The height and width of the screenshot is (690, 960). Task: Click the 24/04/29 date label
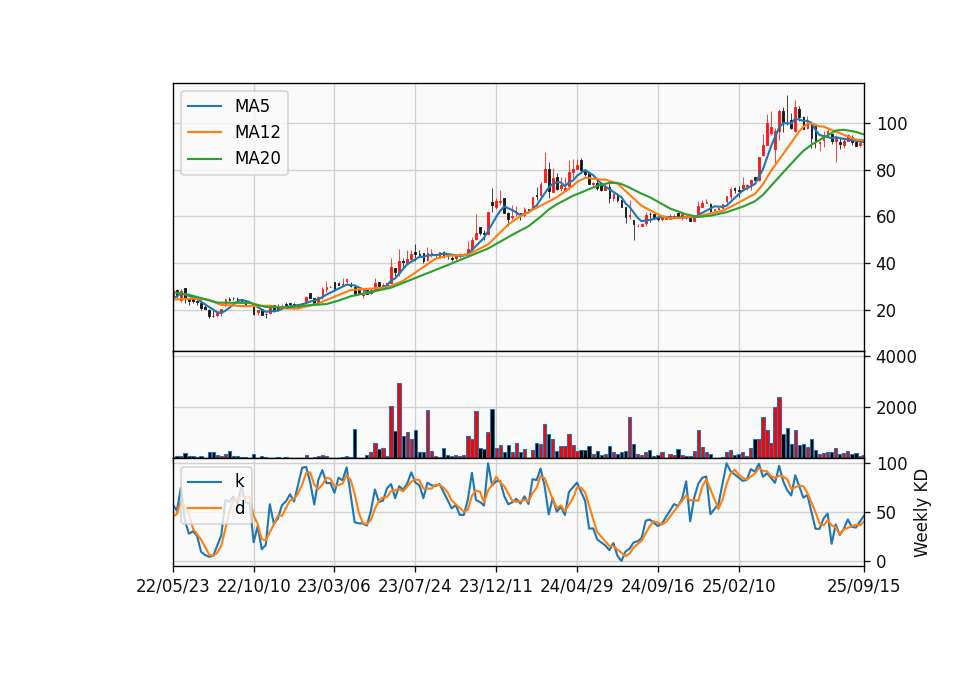(576, 586)
